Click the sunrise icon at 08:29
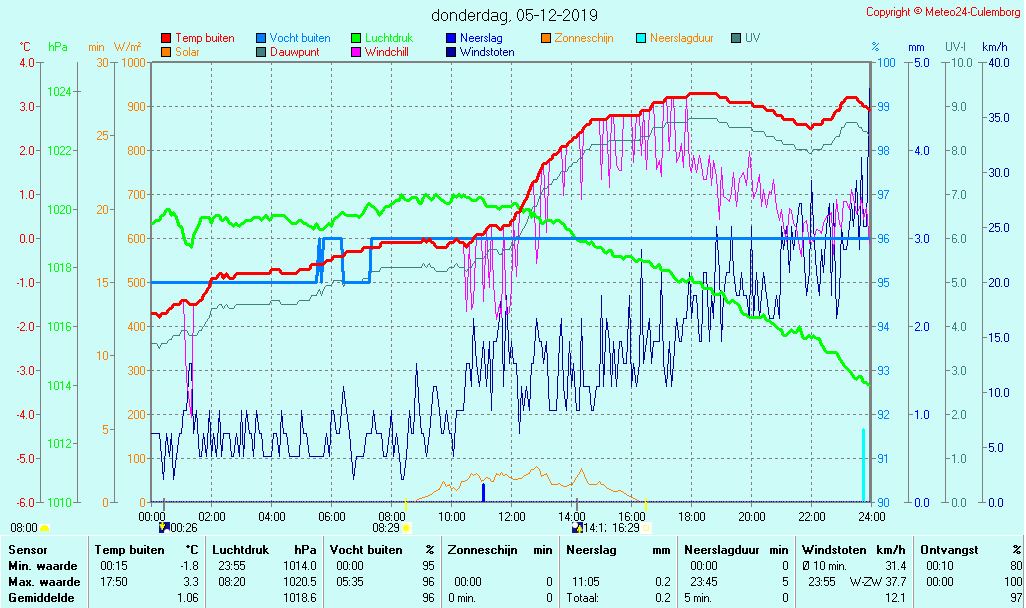Viewport: 1026px width, 608px height. pos(407,527)
